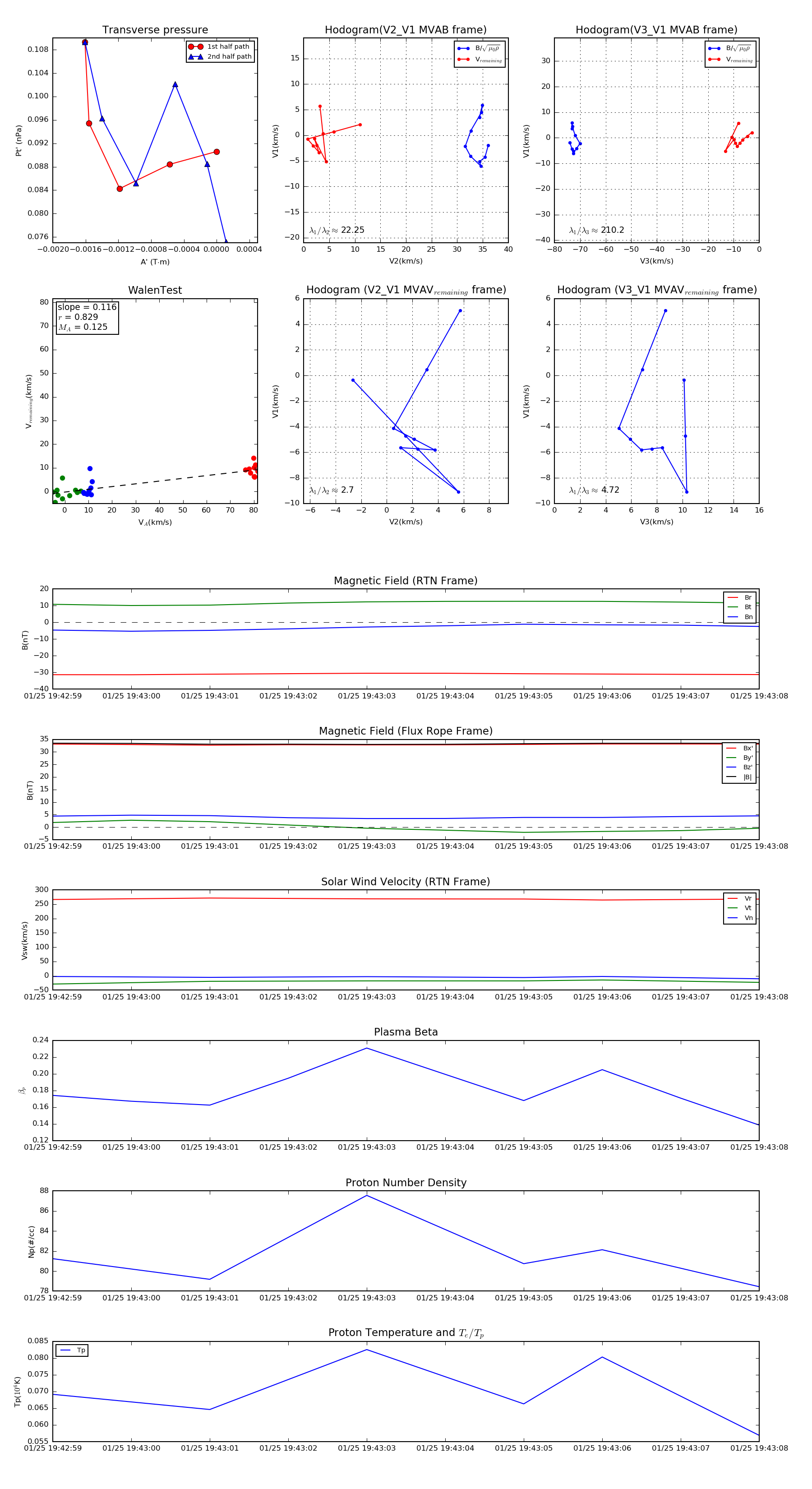The image size is (812, 1489).
Task: Select "1st half path" legend entry
Action: tap(220, 47)
